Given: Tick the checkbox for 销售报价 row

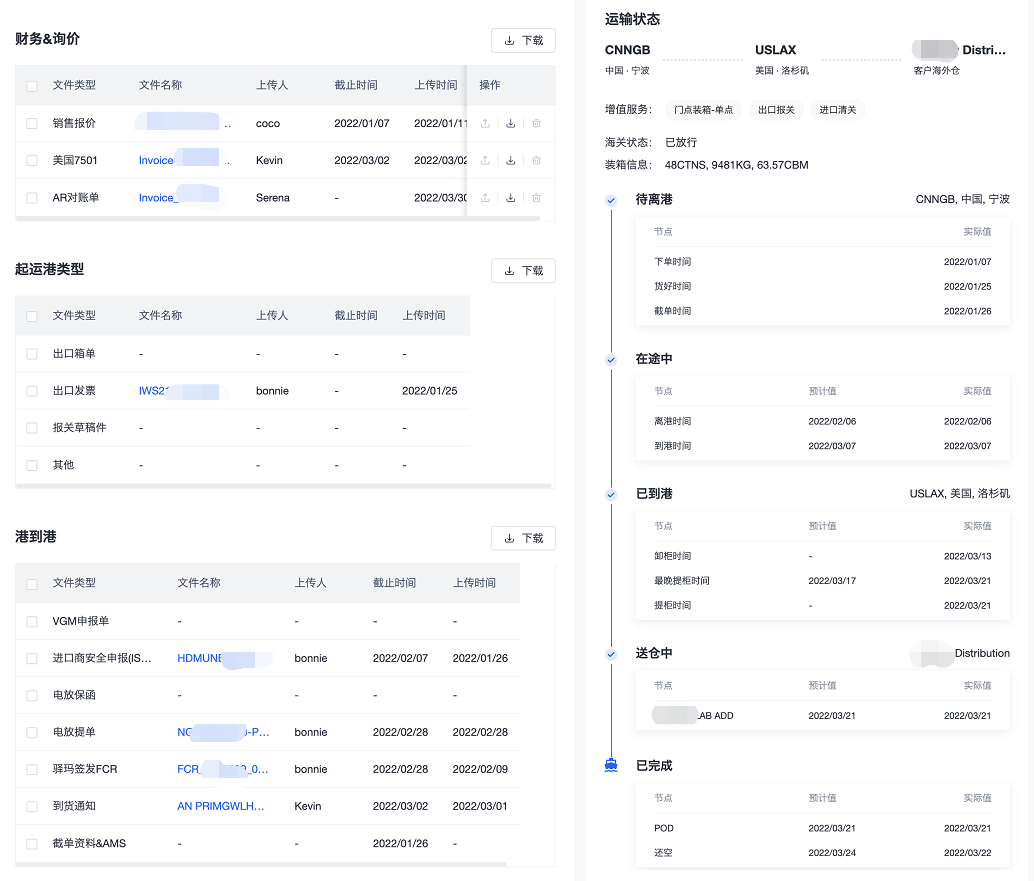Looking at the screenshot, I should 32,124.
